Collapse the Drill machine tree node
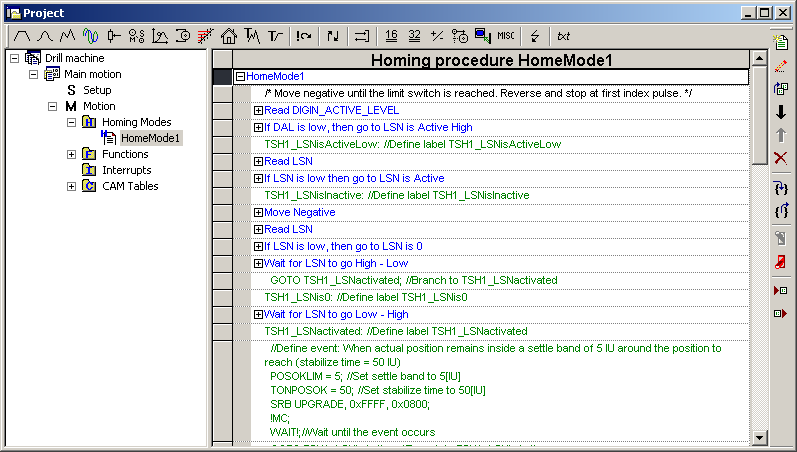The height and width of the screenshot is (452, 797). point(14,59)
